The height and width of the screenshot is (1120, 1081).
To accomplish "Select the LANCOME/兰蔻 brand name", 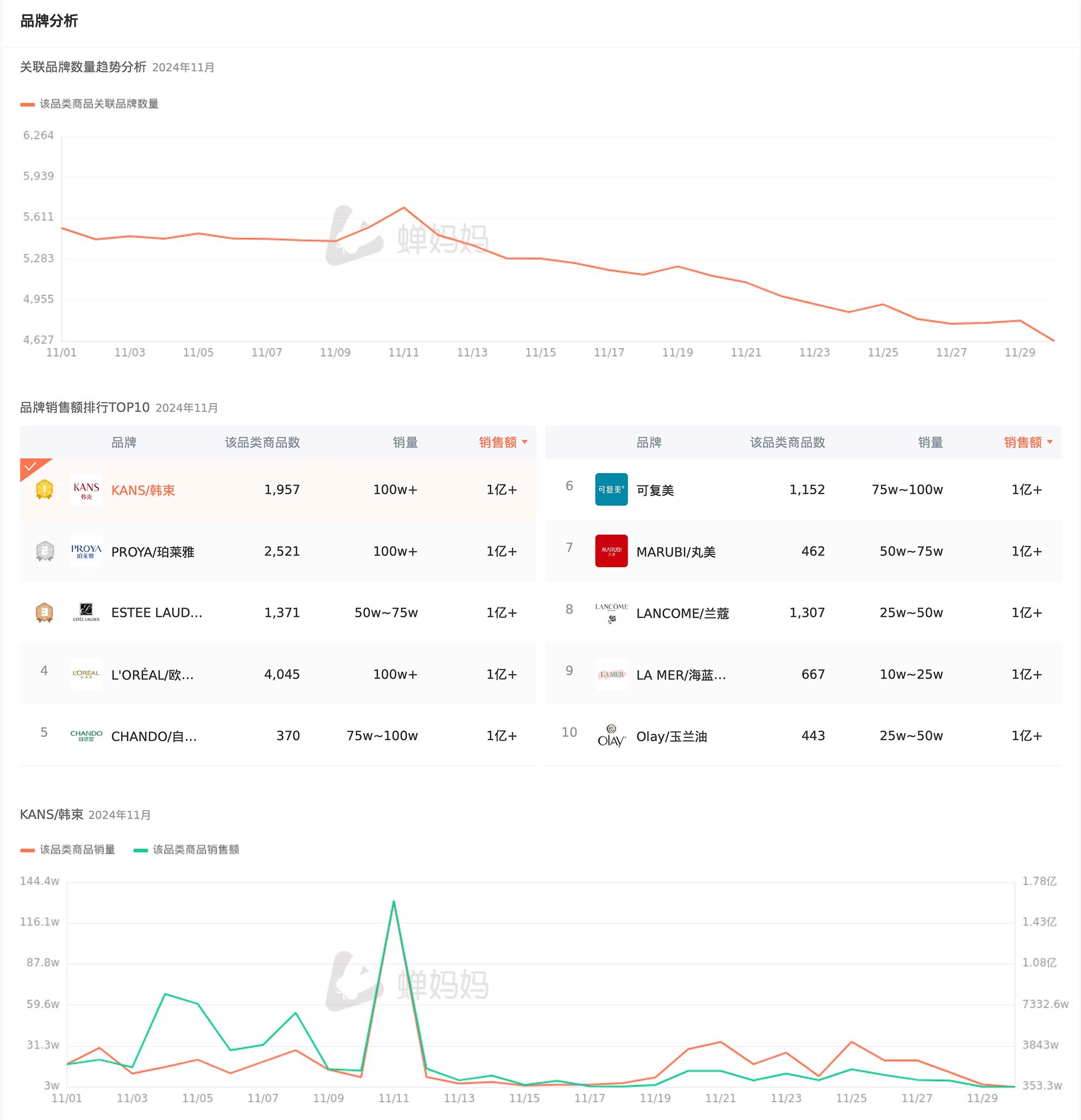I will 682,613.
